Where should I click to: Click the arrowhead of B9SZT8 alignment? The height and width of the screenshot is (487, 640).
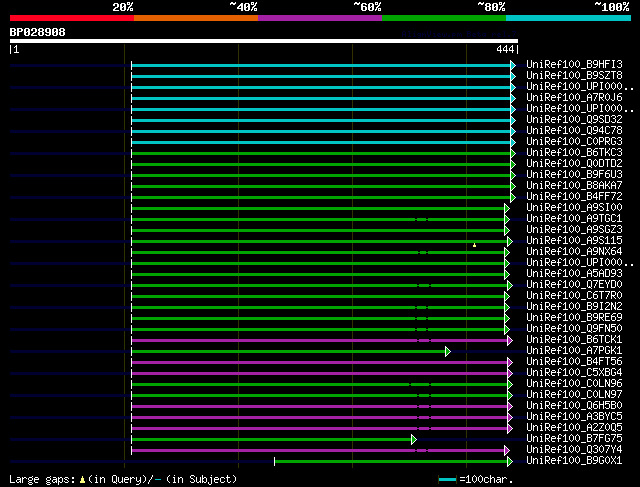pyautogui.click(x=513, y=76)
